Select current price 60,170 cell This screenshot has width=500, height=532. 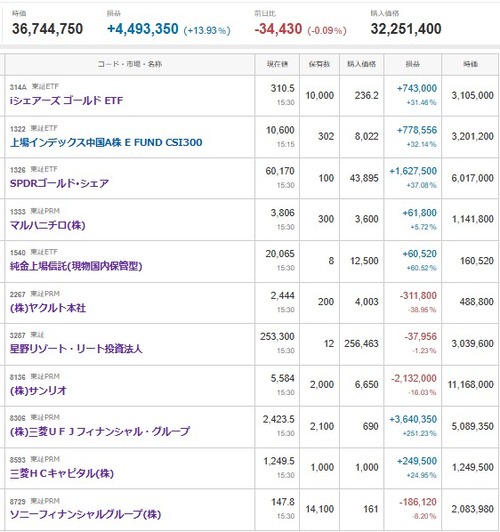click(280, 171)
